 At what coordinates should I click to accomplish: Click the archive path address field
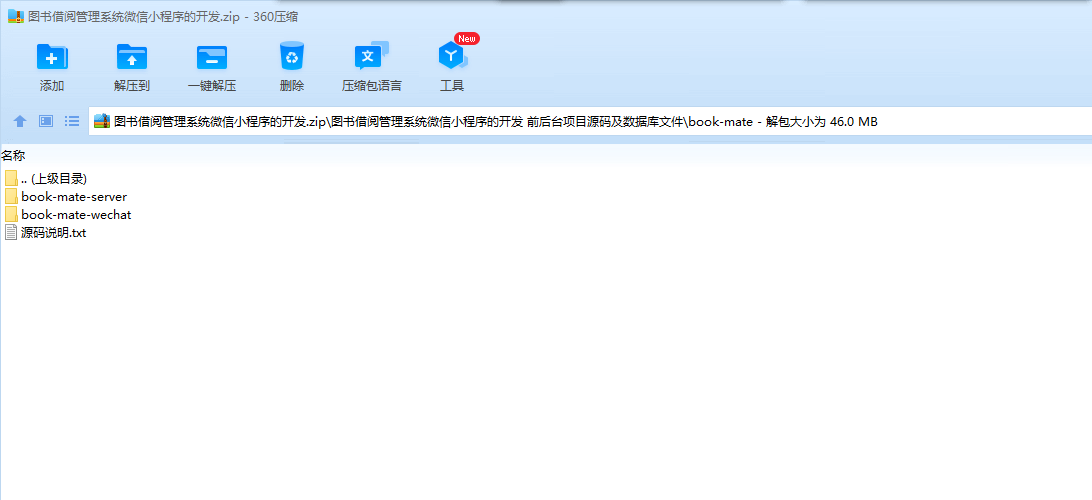click(590, 121)
